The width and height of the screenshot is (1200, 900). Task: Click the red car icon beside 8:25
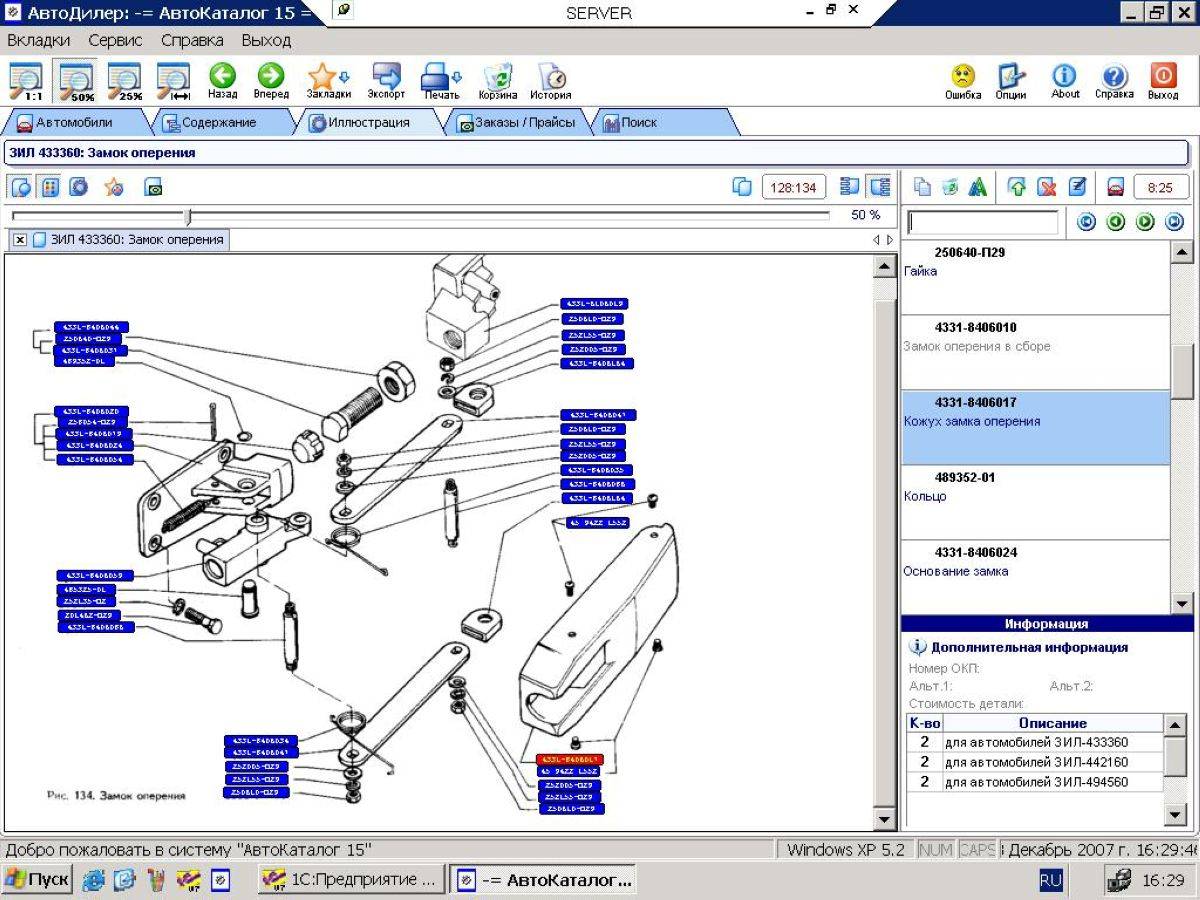pos(1115,187)
